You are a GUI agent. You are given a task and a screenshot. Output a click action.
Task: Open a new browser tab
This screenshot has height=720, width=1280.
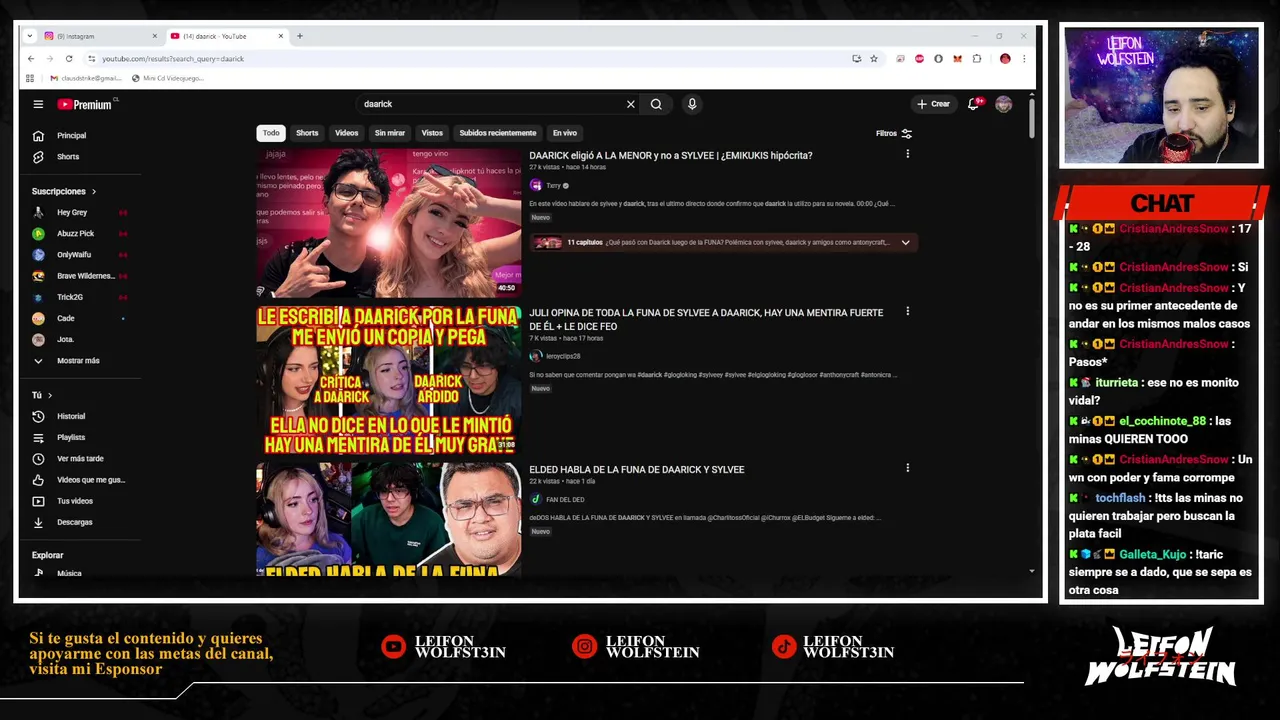[x=299, y=36]
